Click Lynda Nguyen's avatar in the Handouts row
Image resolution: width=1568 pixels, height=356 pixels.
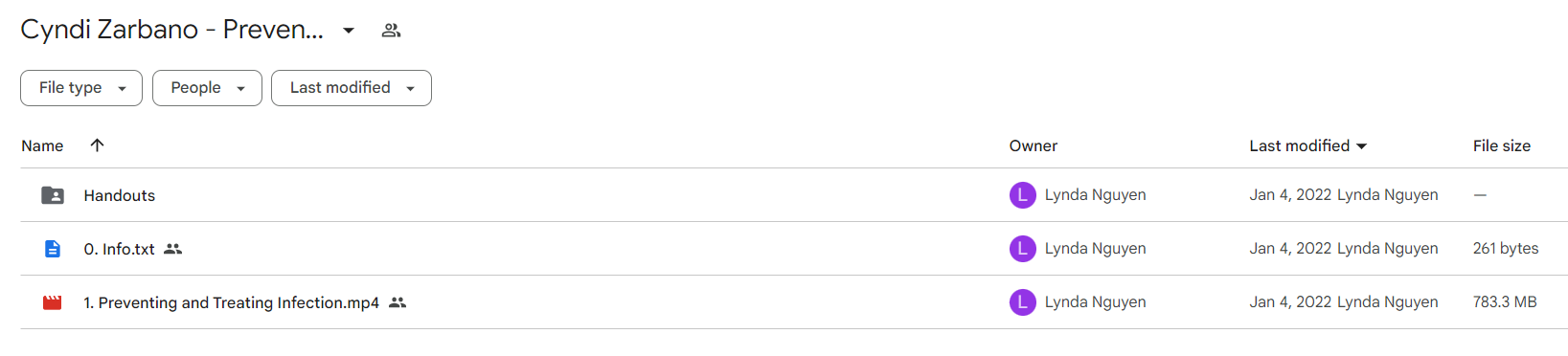(x=1023, y=195)
